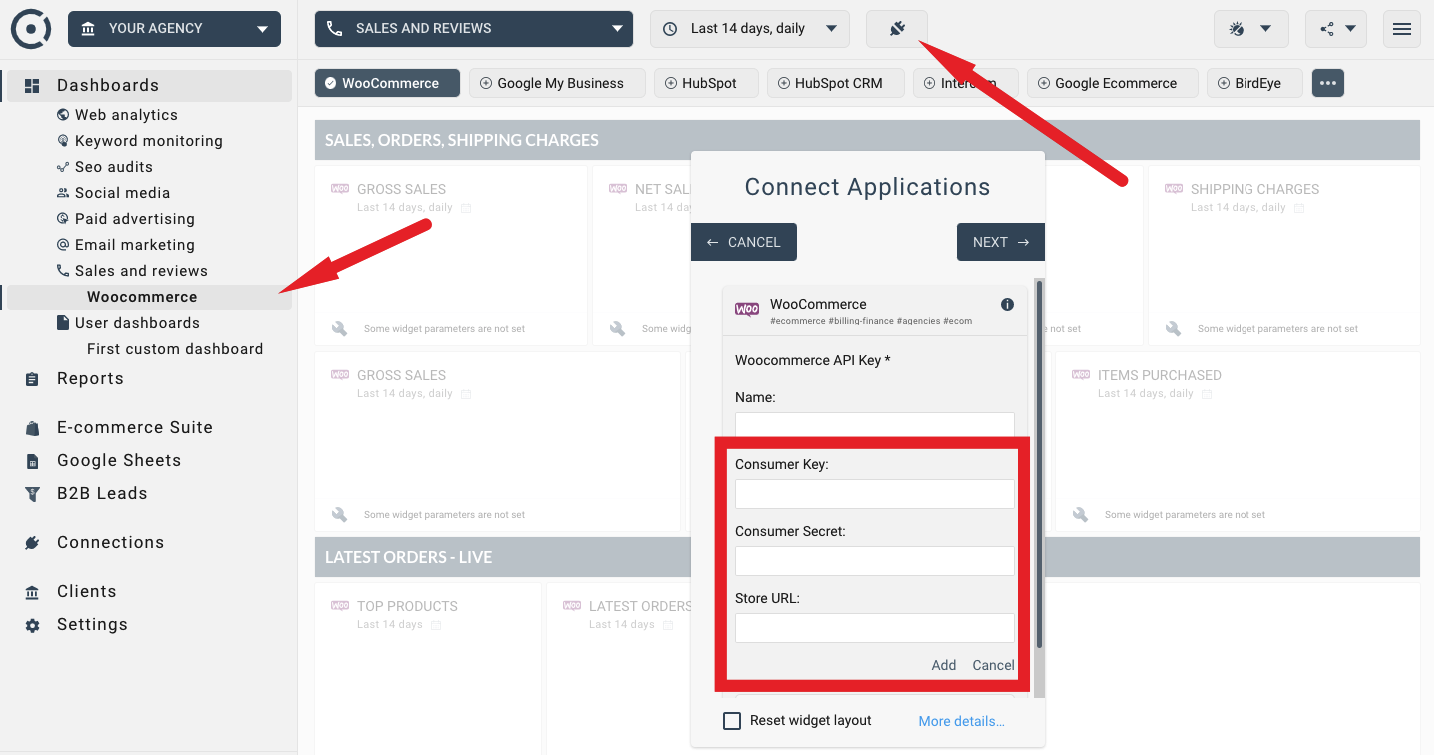The height and width of the screenshot is (755, 1434).
Task: Open the More details link
Action: 961,721
